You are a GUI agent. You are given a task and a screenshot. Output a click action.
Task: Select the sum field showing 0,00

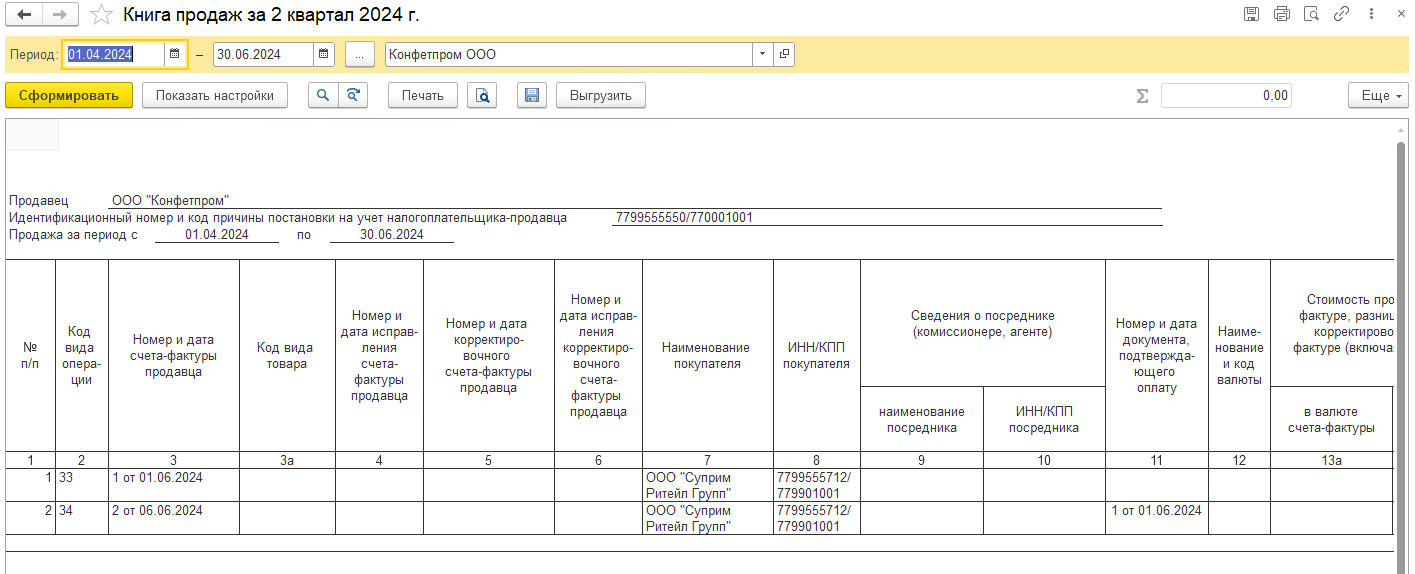tap(1226, 95)
